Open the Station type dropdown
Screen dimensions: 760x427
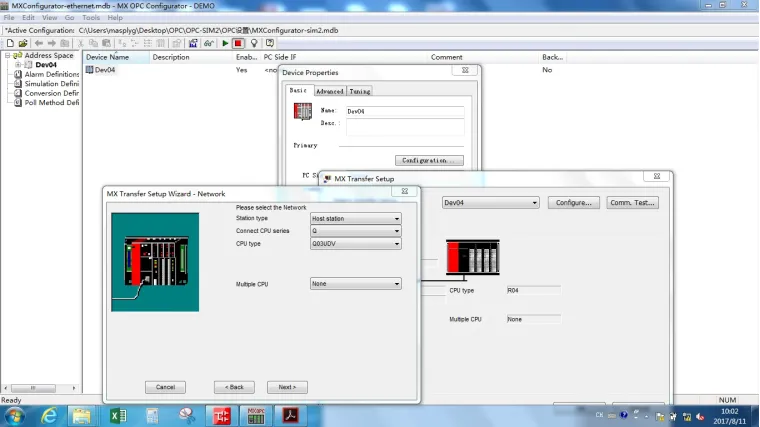(355, 219)
